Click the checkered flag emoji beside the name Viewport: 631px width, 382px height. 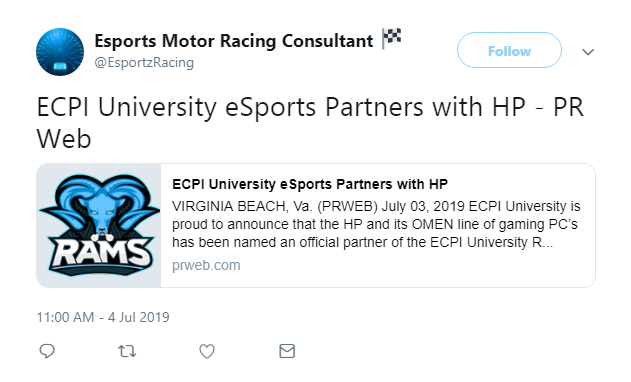(x=392, y=38)
